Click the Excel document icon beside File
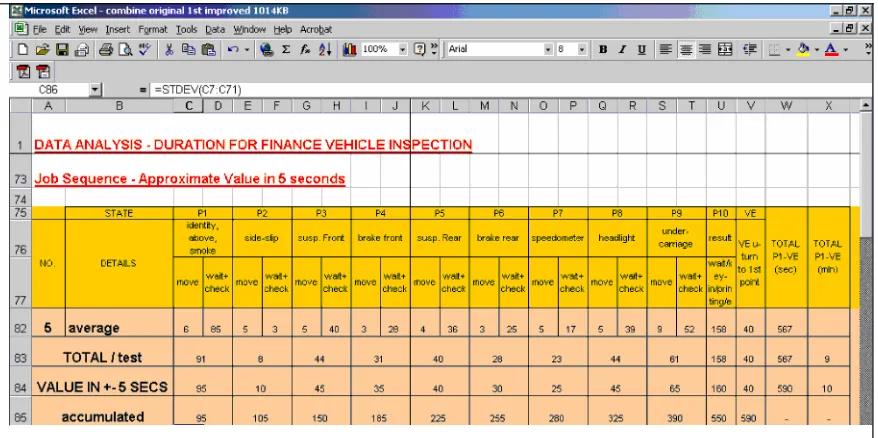The width and height of the screenshot is (878, 438). point(21,29)
